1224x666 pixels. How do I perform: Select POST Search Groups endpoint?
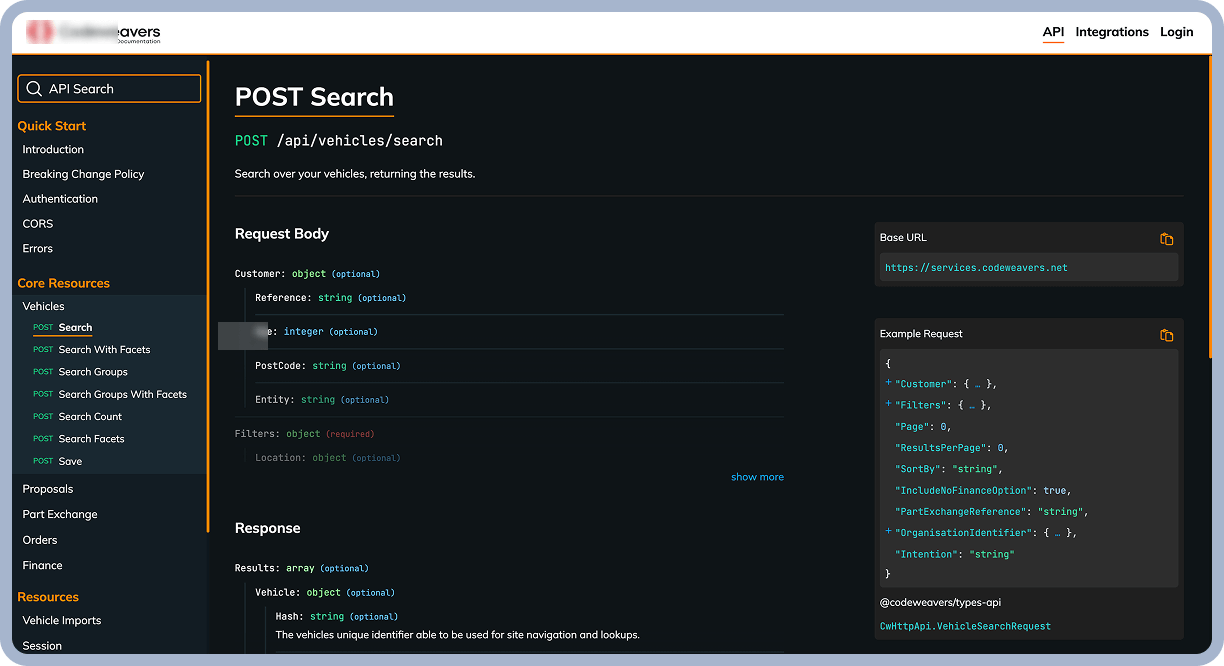80,372
